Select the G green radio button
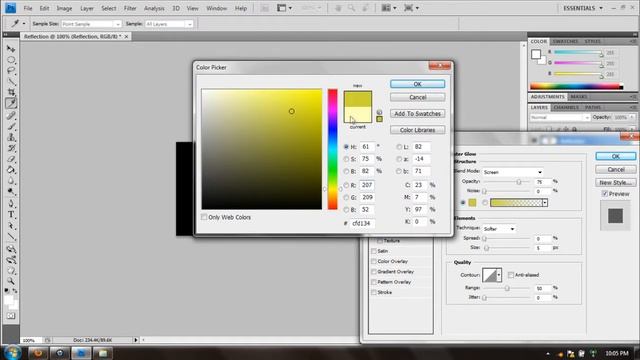 (346, 197)
